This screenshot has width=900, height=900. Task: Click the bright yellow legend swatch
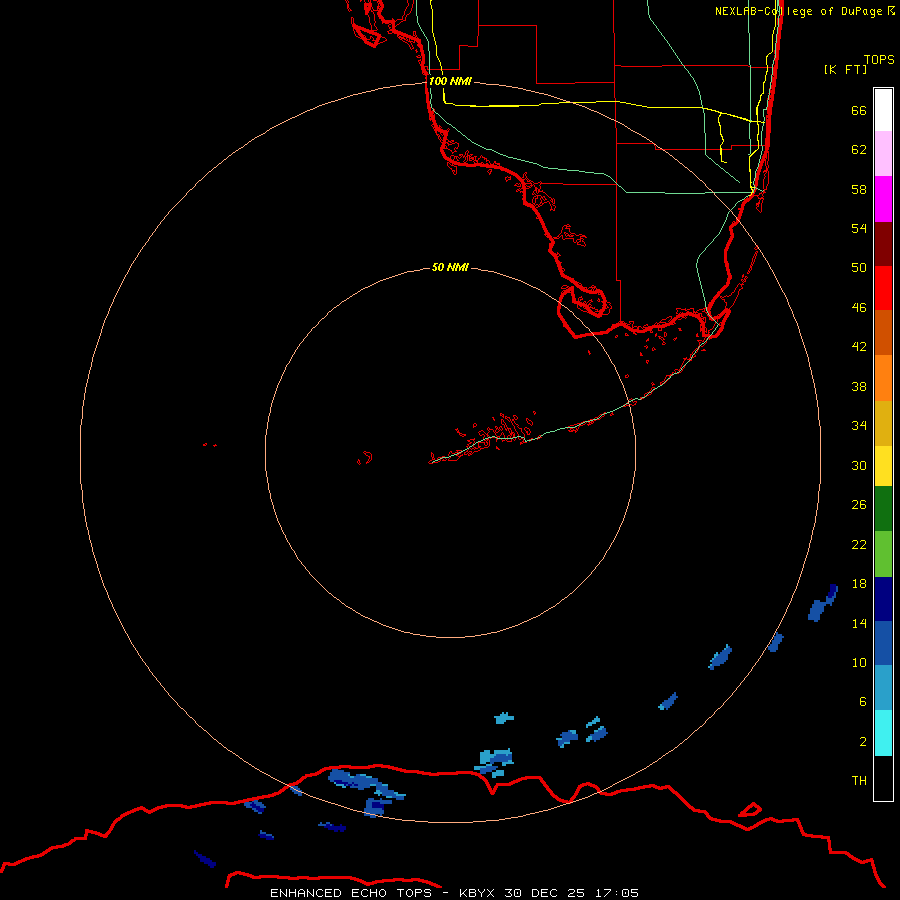pos(883,465)
